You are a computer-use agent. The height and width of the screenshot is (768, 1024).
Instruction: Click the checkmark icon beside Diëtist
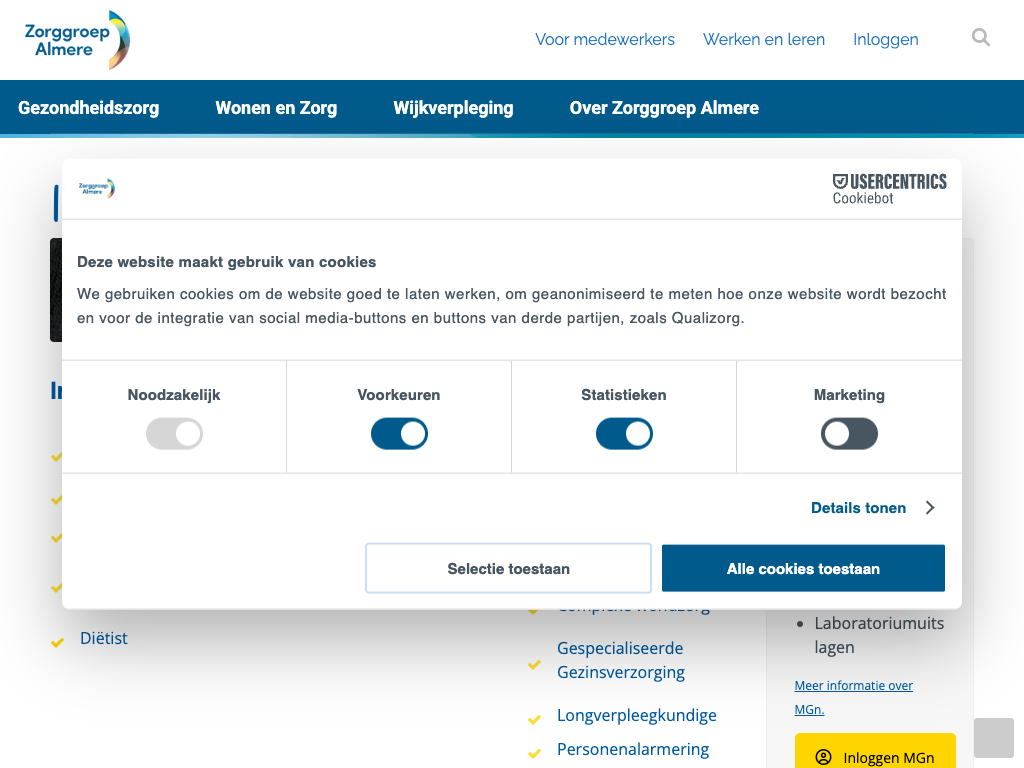click(58, 641)
